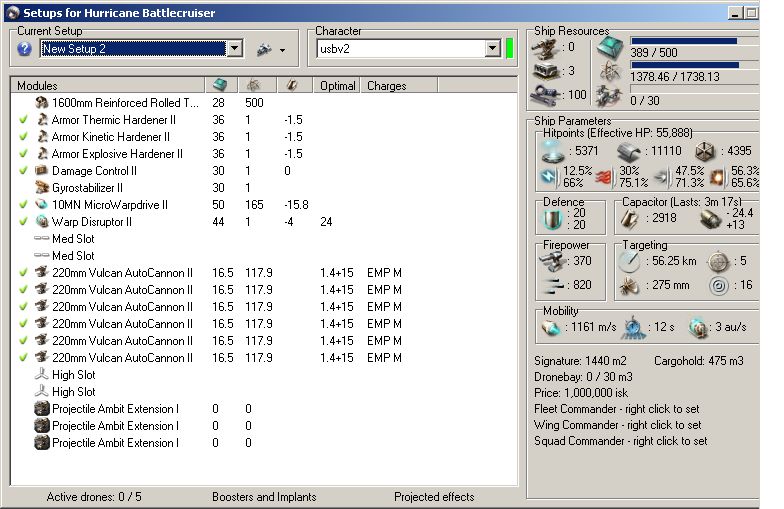Toggle the Armor Explosive Hardener II checkmark

click(23, 154)
